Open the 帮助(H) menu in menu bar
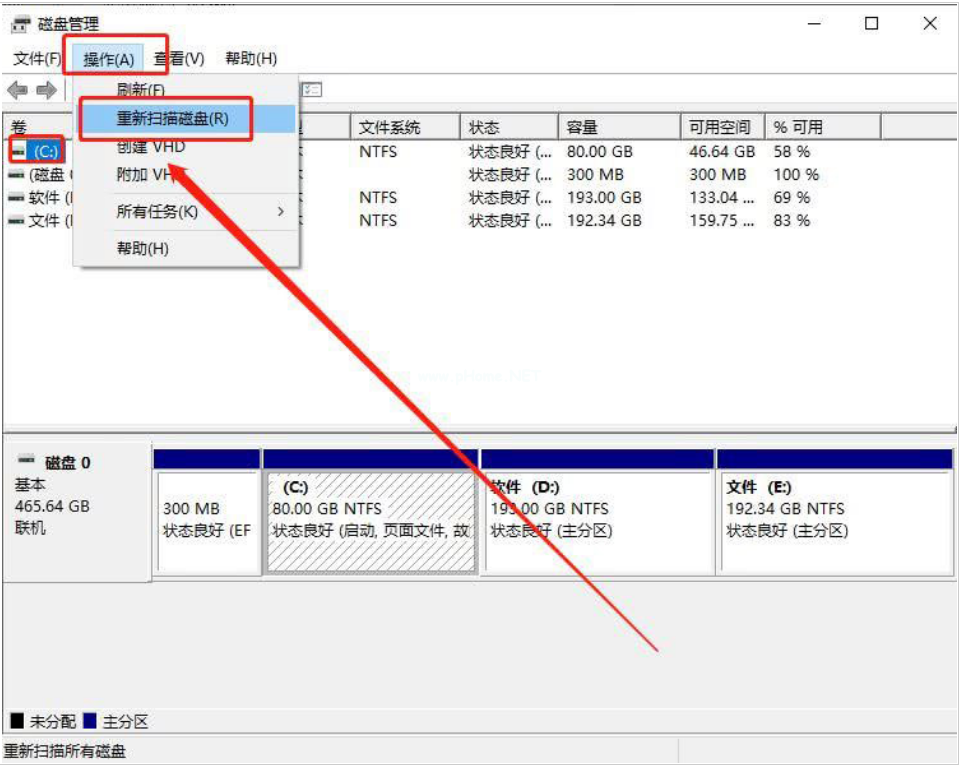 (251, 59)
